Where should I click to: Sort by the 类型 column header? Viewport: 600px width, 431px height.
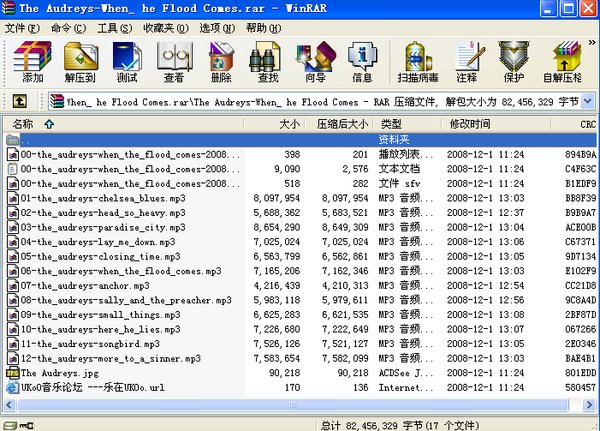pyautogui.click(x=408, y=124)
